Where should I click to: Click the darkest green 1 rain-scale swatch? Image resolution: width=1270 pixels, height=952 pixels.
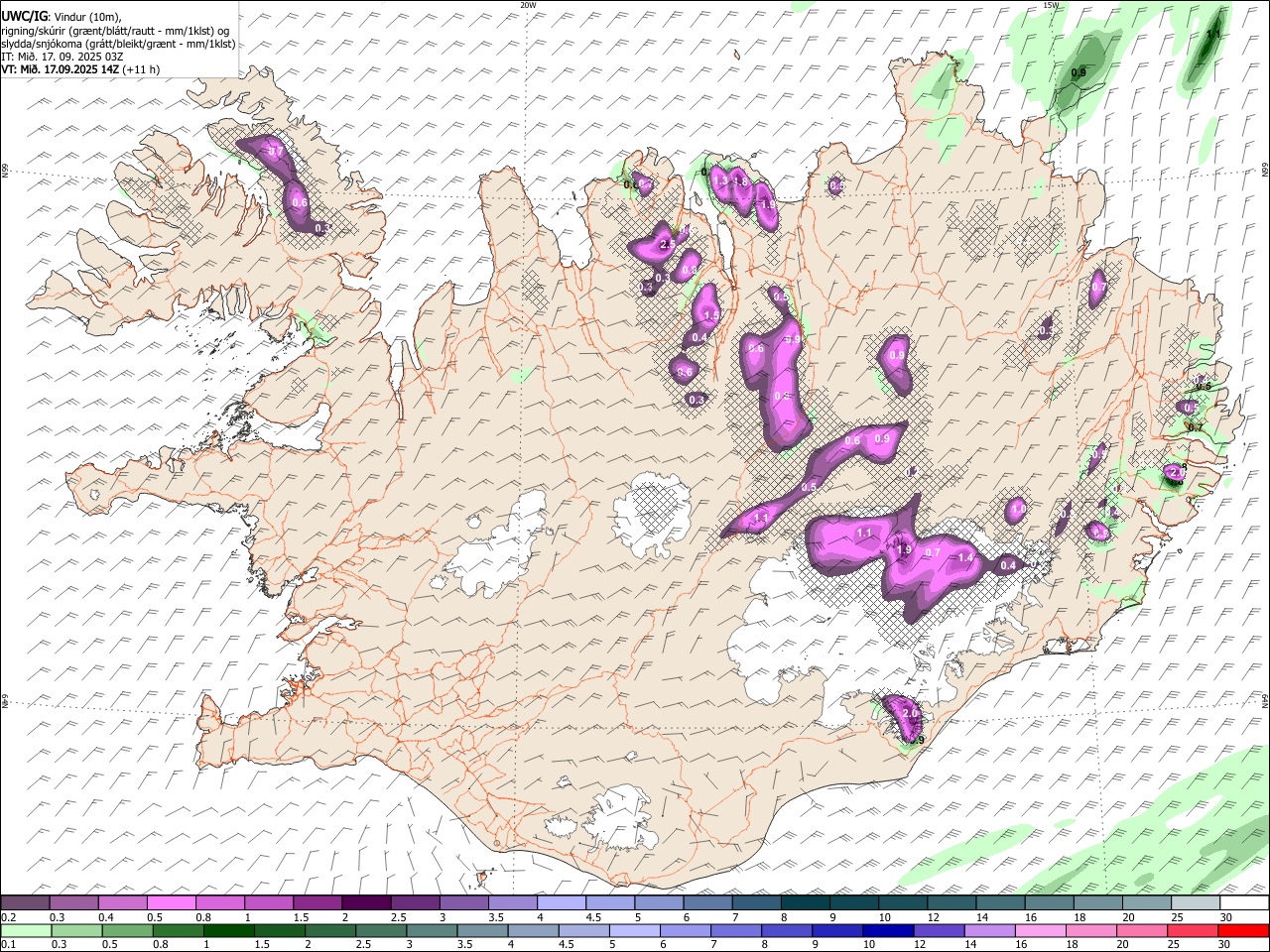click(x=229, y=930)
